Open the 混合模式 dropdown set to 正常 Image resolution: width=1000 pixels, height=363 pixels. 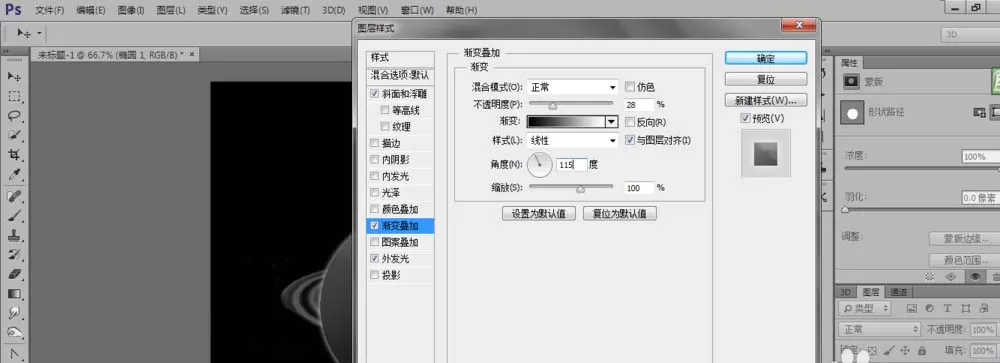[573, 87]
